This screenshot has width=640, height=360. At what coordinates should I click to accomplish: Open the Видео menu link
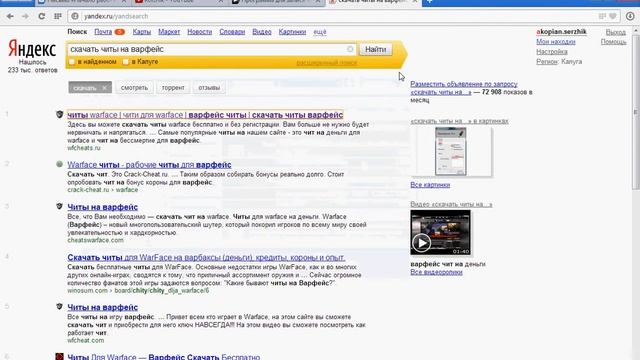pyautogui.click(x=262, y=32)
